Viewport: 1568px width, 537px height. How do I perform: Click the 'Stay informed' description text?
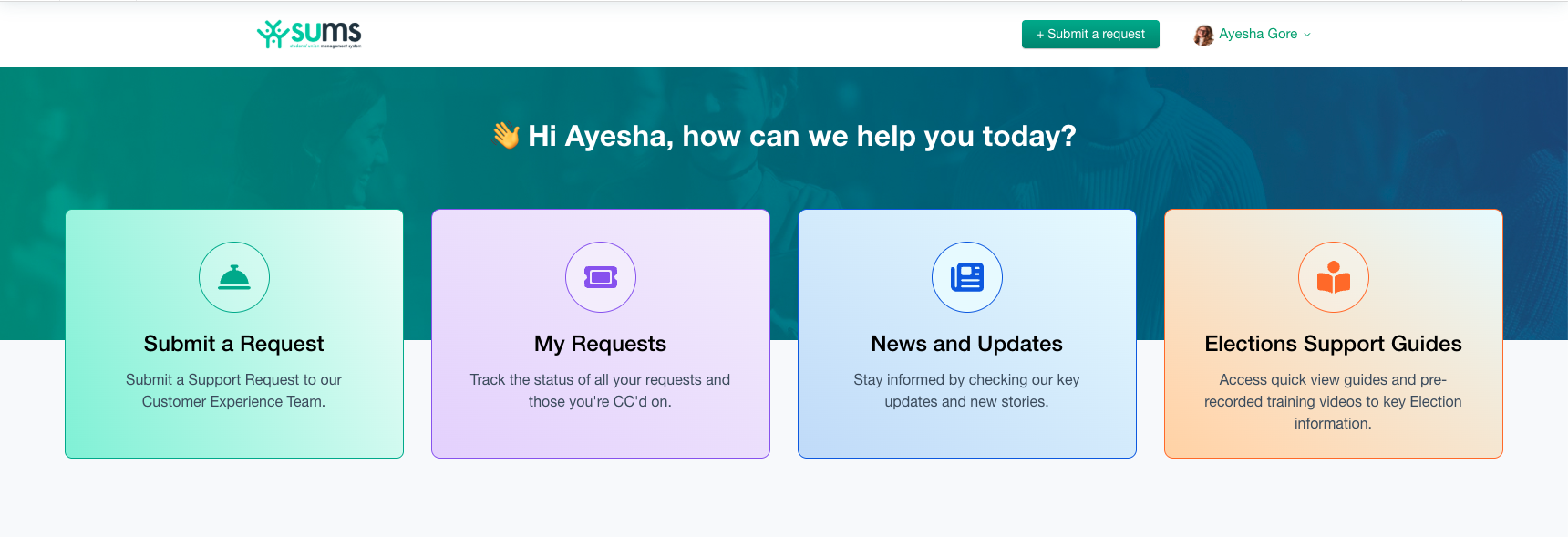coord(967,380)
